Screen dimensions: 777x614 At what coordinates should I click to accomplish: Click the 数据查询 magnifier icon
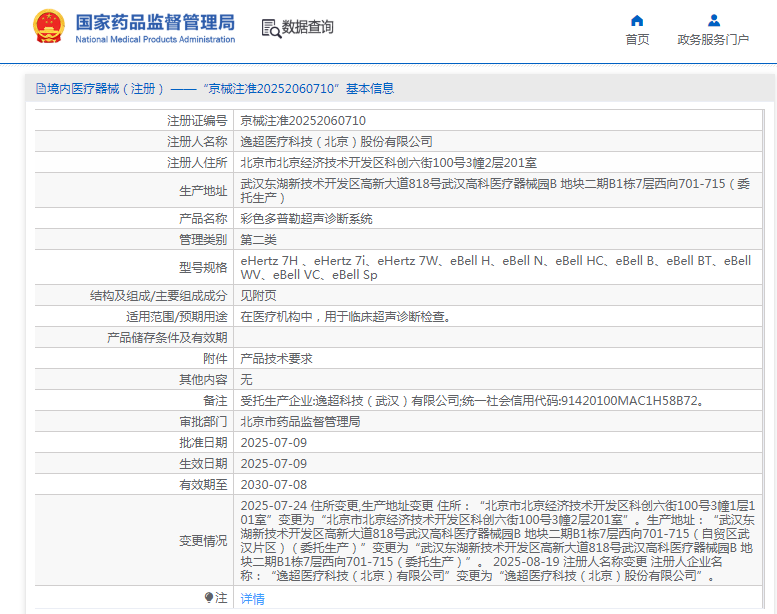(x=270, y=28)
